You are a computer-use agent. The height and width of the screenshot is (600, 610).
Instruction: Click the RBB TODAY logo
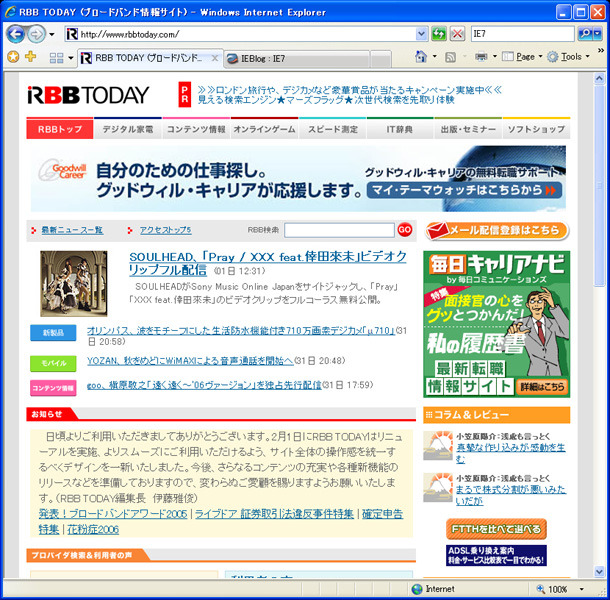(88, 95)
